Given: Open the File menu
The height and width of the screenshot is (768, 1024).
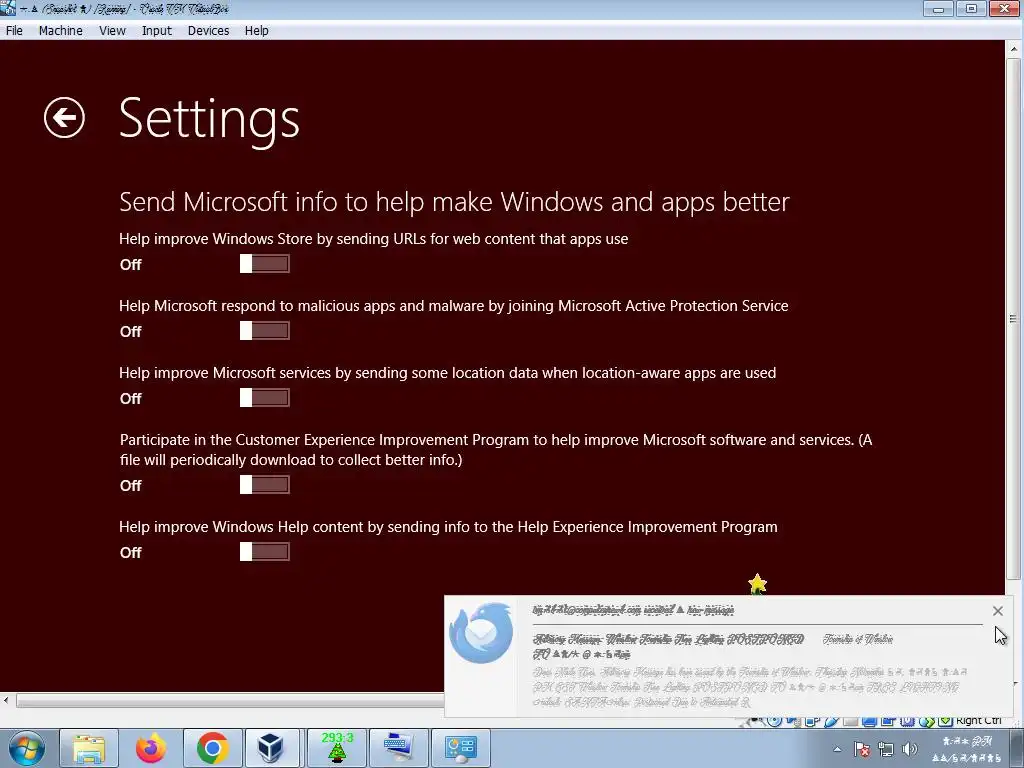Looking at the screenshot, I should point(14,31).
